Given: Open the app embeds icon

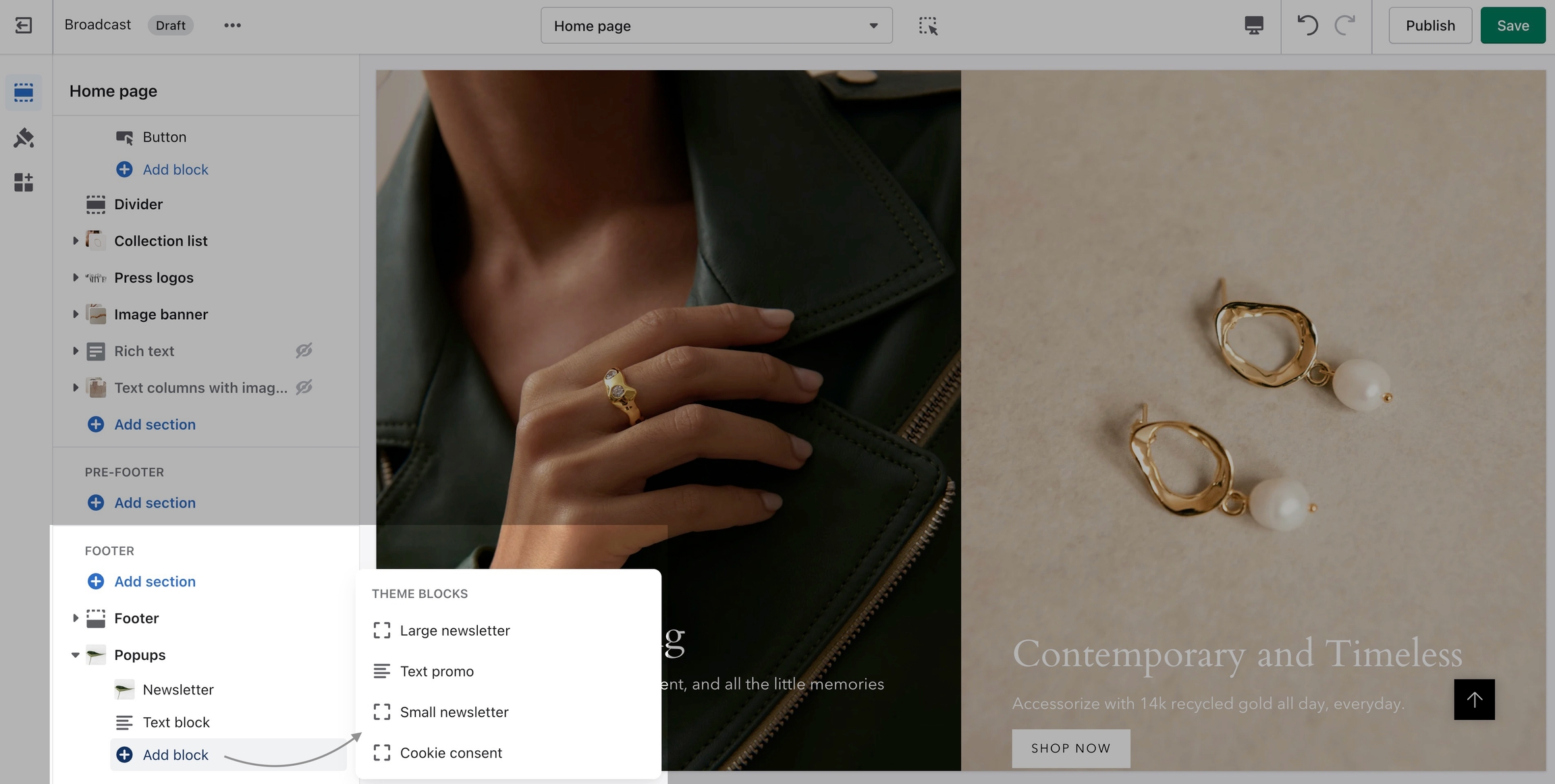Looking at the screenshot, I should click(24, 182).
